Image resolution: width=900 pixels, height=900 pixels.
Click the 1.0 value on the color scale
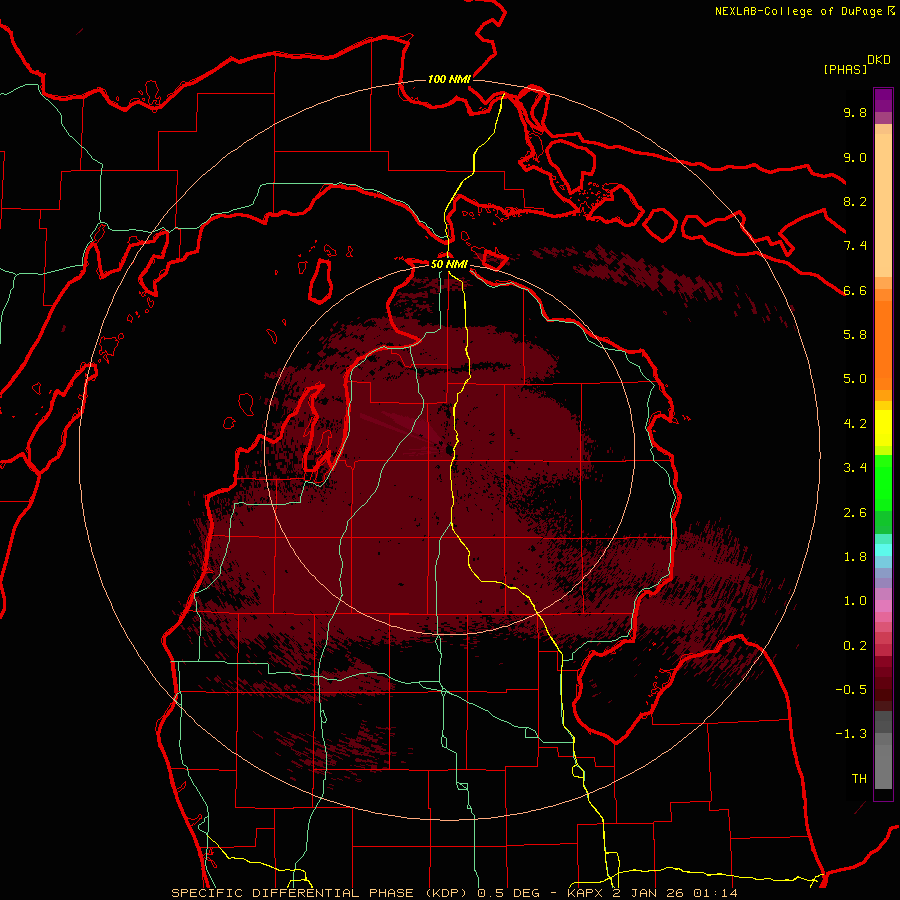point(855,600)
